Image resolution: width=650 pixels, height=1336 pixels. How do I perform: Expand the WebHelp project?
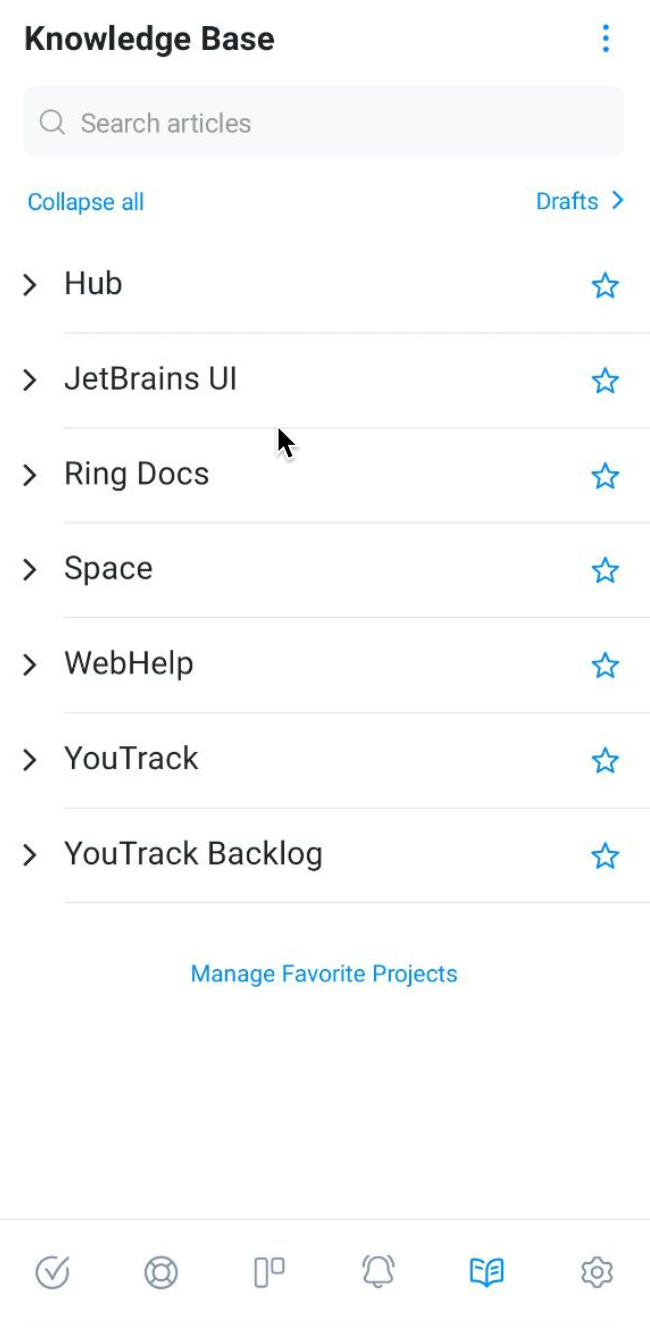click(x=30, y=665)
